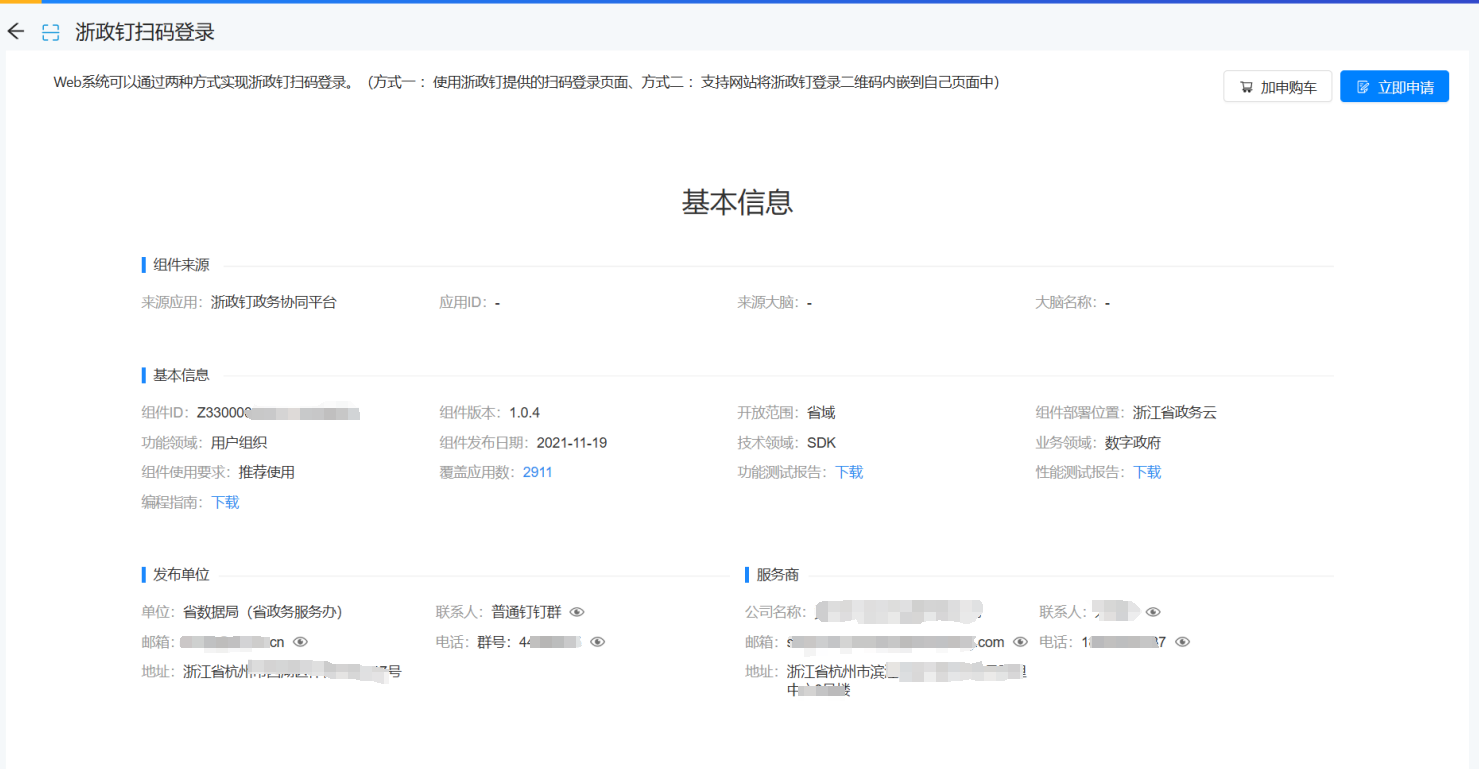
Task: Click the scan code icon beside page title
Action: [x=50, y=32]
